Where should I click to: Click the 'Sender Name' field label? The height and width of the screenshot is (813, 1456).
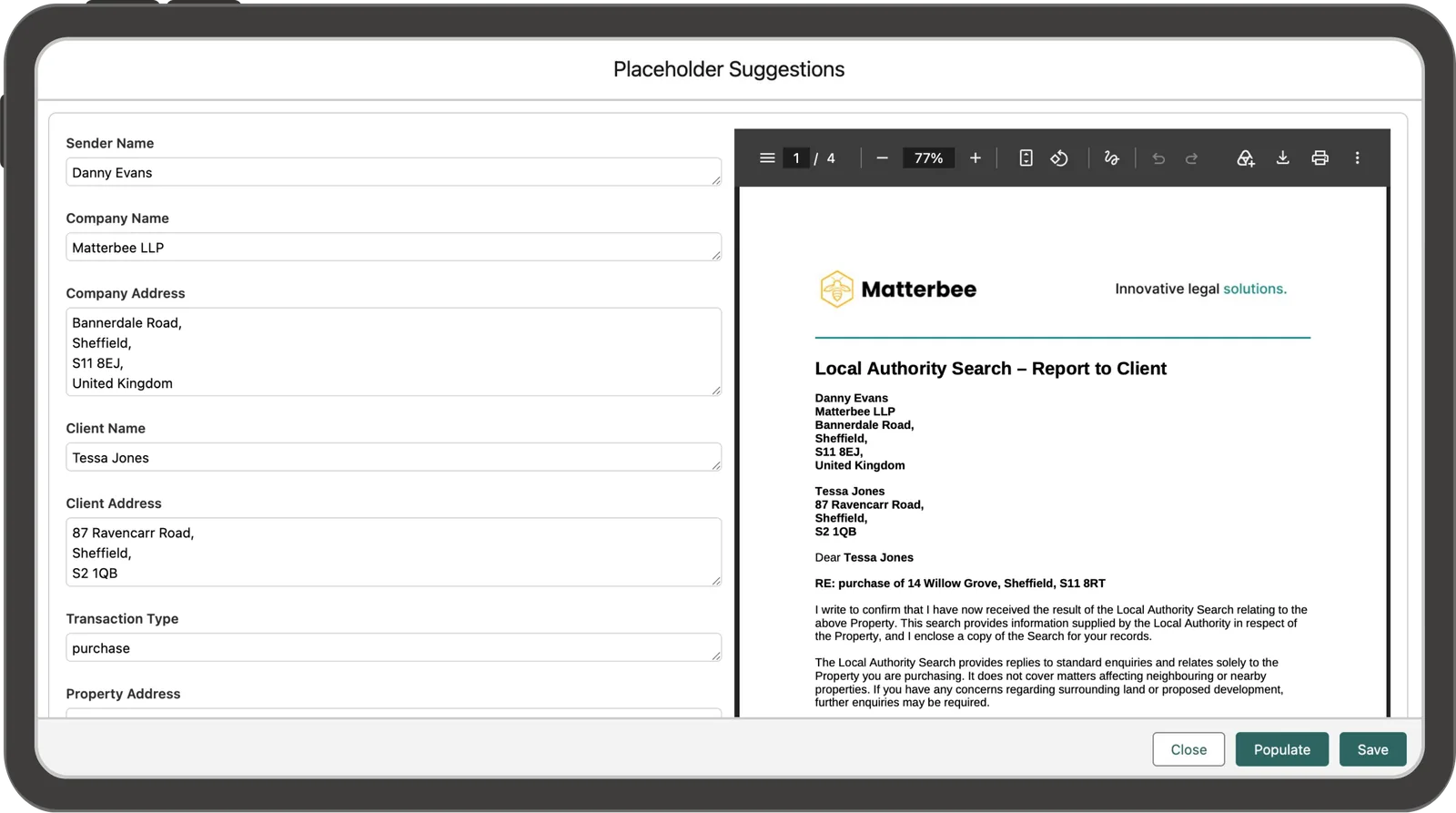click(110, 143)
